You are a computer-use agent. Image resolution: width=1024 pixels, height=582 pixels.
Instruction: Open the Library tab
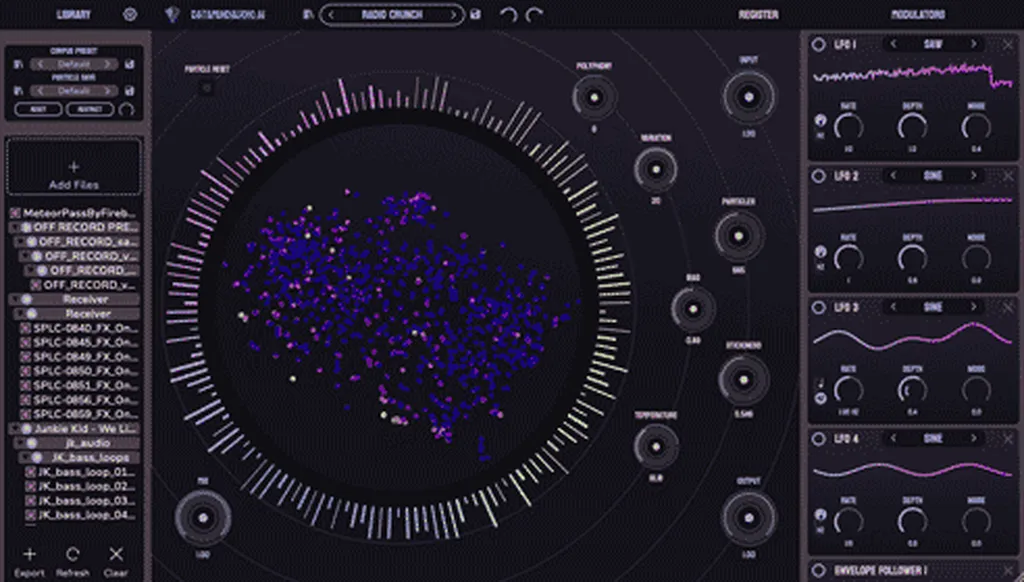point(73,15)
